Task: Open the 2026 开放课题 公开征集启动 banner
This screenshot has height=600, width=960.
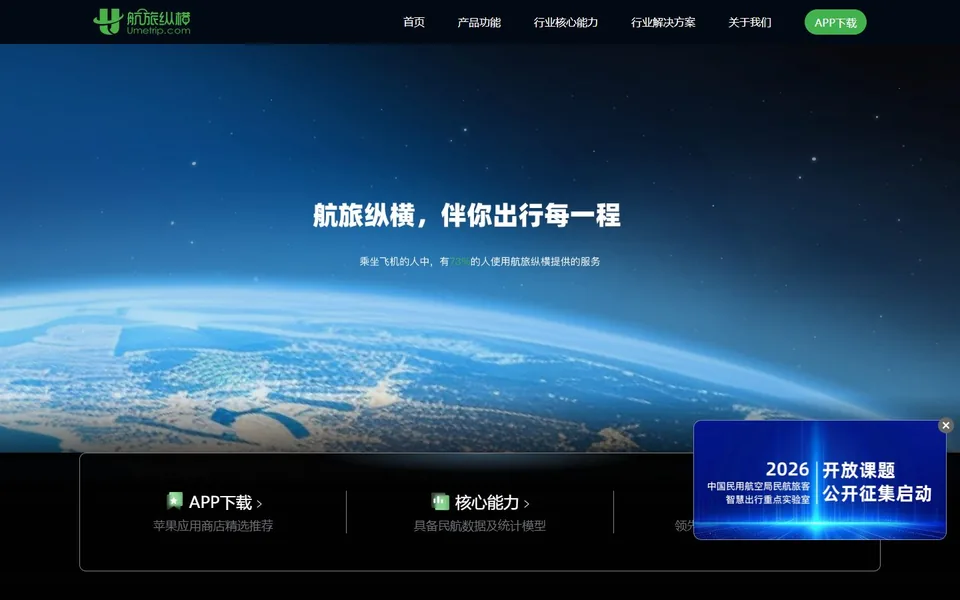Action: pyautogui.click(x=819, y=480)
